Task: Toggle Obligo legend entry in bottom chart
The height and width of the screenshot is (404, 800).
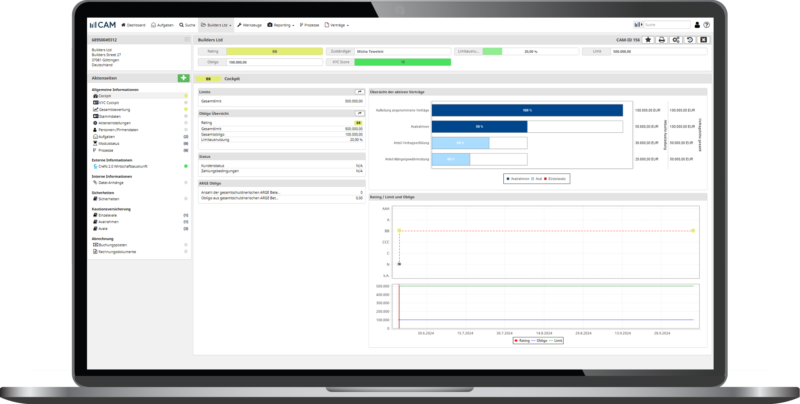Action: [x=539, y=340]
